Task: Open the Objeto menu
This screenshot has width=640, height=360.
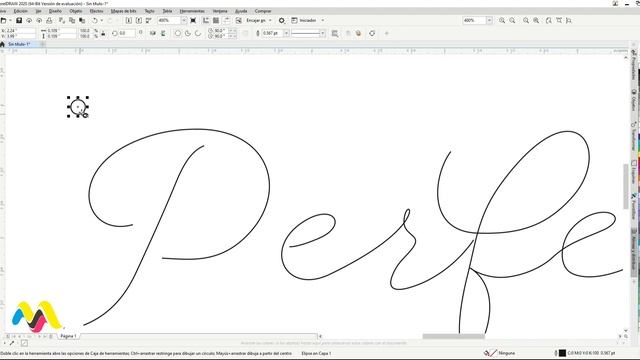Action: pos(76,11)
